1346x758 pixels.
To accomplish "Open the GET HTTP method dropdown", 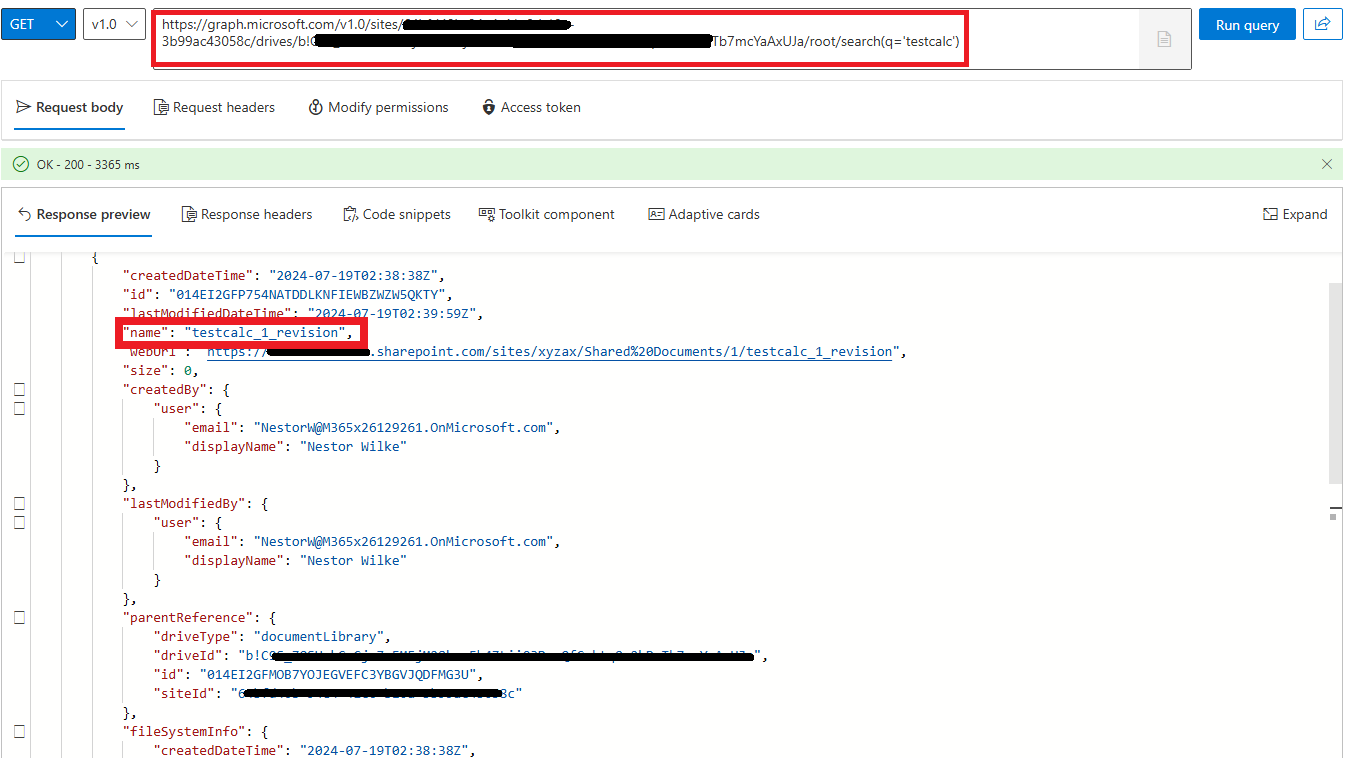I will tap(38, 24).
